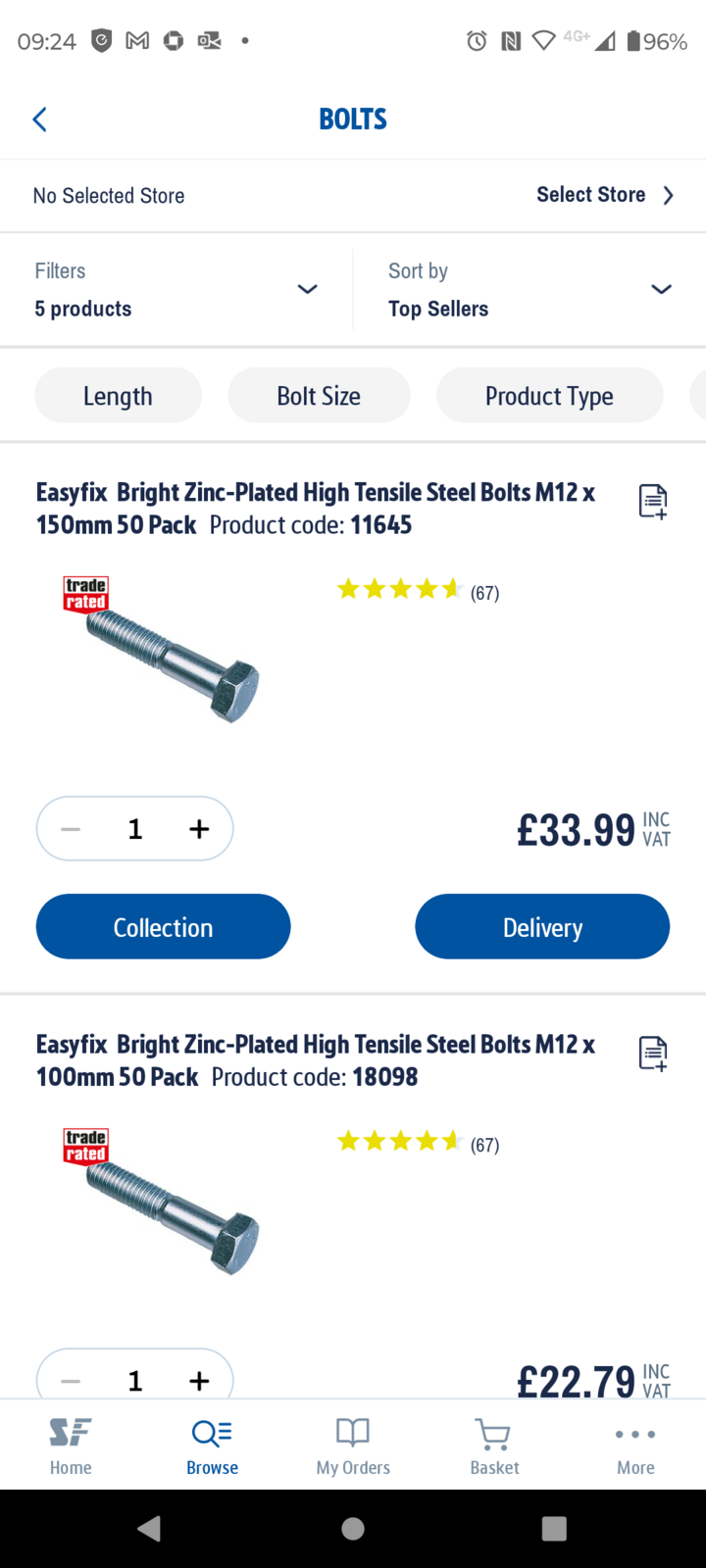This screenshot has width=706, height=1568.
Task: Open the More options menu
Action: point(635,1446)
